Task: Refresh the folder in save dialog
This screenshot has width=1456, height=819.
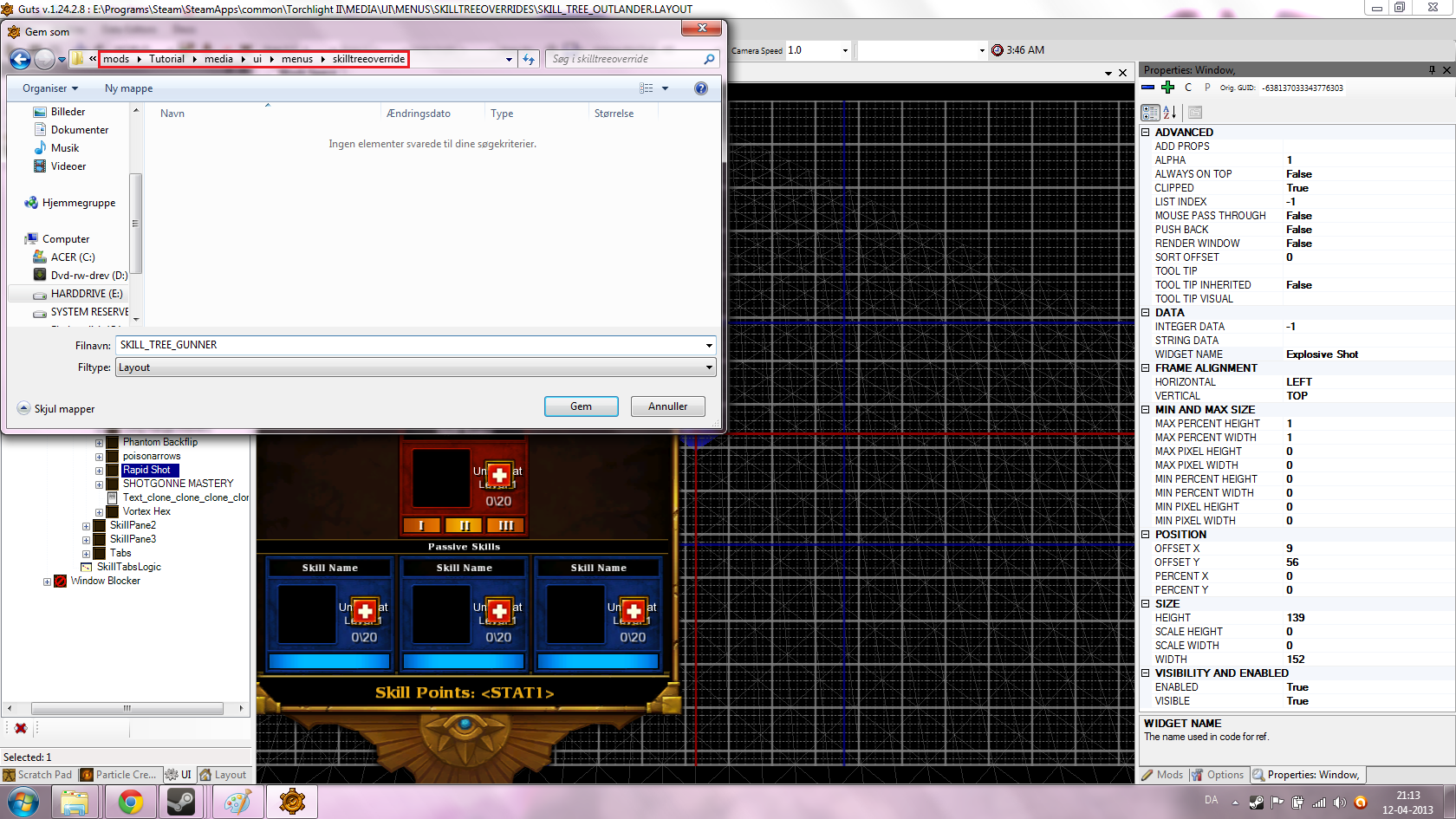Action: tap(529, 59)
